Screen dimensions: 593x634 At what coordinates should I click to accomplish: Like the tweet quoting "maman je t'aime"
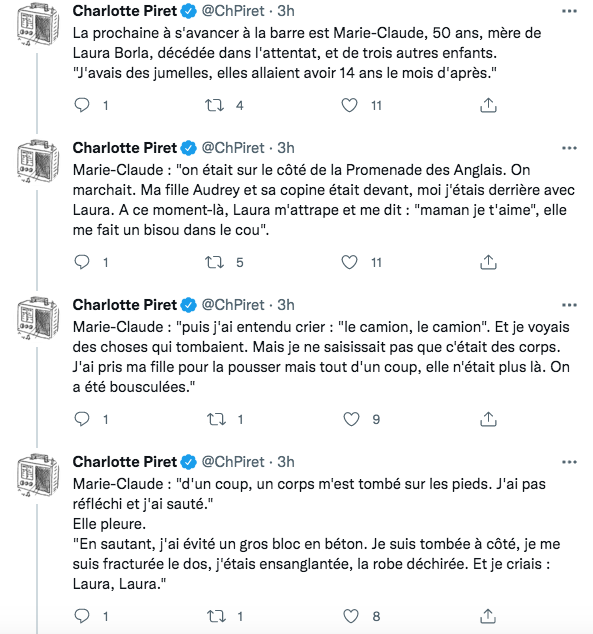(x=350, y=262)
